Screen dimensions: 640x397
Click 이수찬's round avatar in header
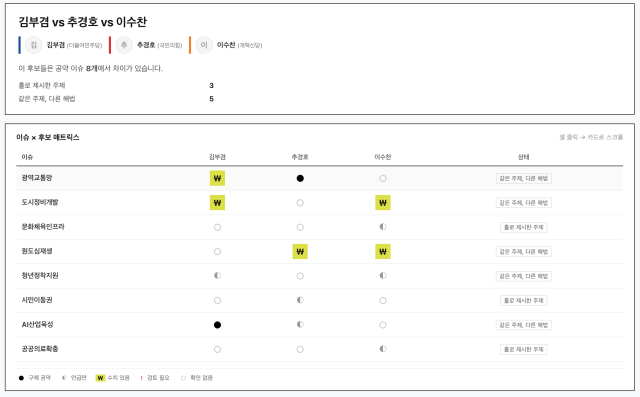coord(204,45)
